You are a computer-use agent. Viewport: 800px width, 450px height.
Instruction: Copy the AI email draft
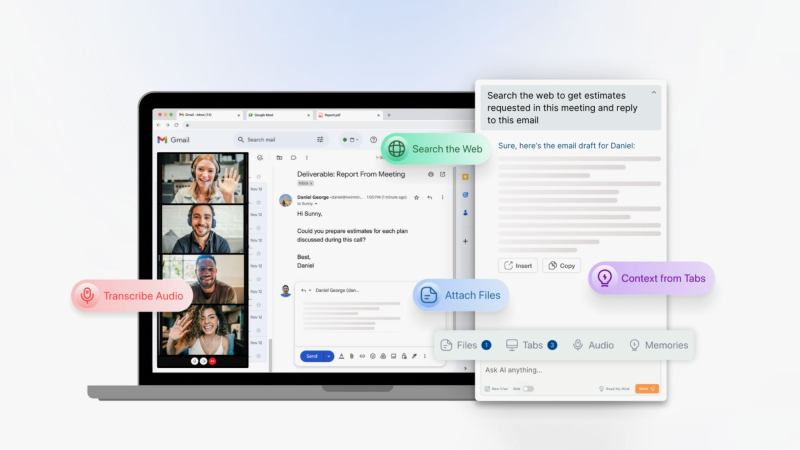coord(561,266)
